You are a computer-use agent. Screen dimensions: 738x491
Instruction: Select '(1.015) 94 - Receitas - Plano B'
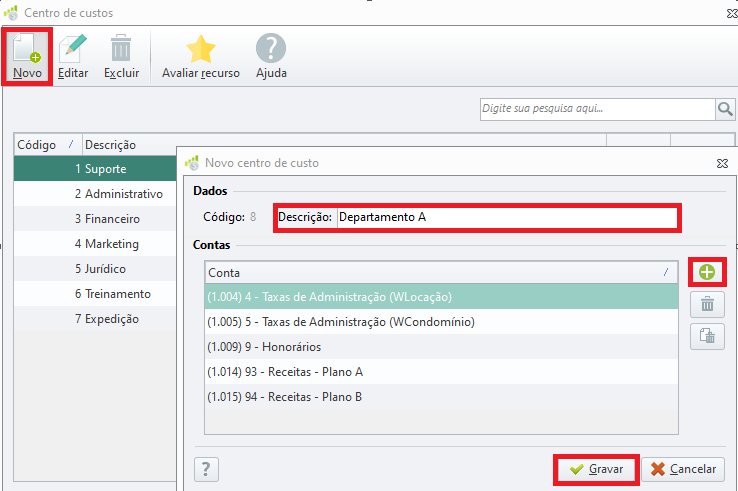click(x=441, y=396)
